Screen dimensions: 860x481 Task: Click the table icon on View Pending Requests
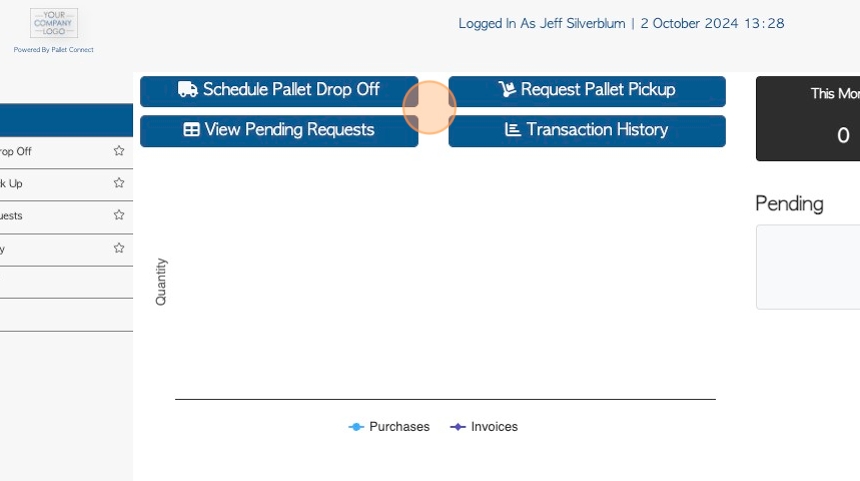[191, 129]
